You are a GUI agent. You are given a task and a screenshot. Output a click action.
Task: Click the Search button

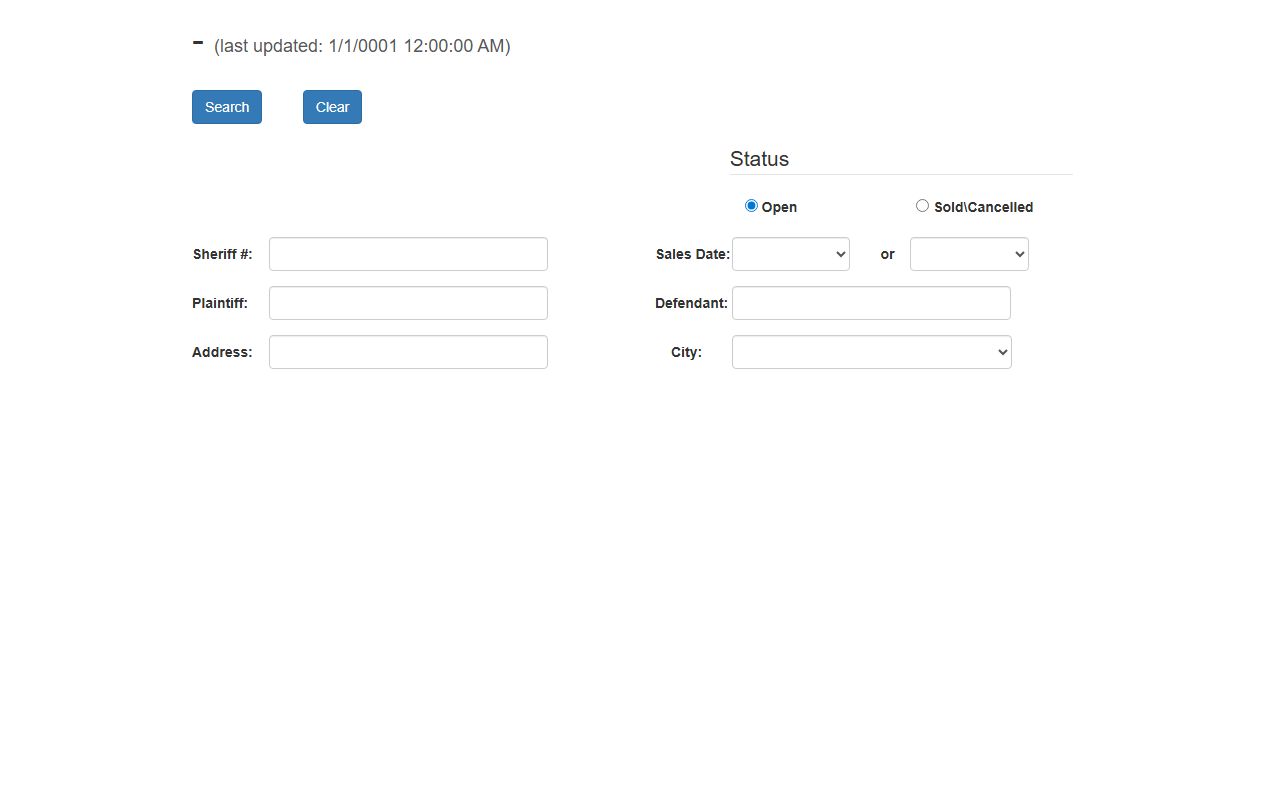coord(227,107)
